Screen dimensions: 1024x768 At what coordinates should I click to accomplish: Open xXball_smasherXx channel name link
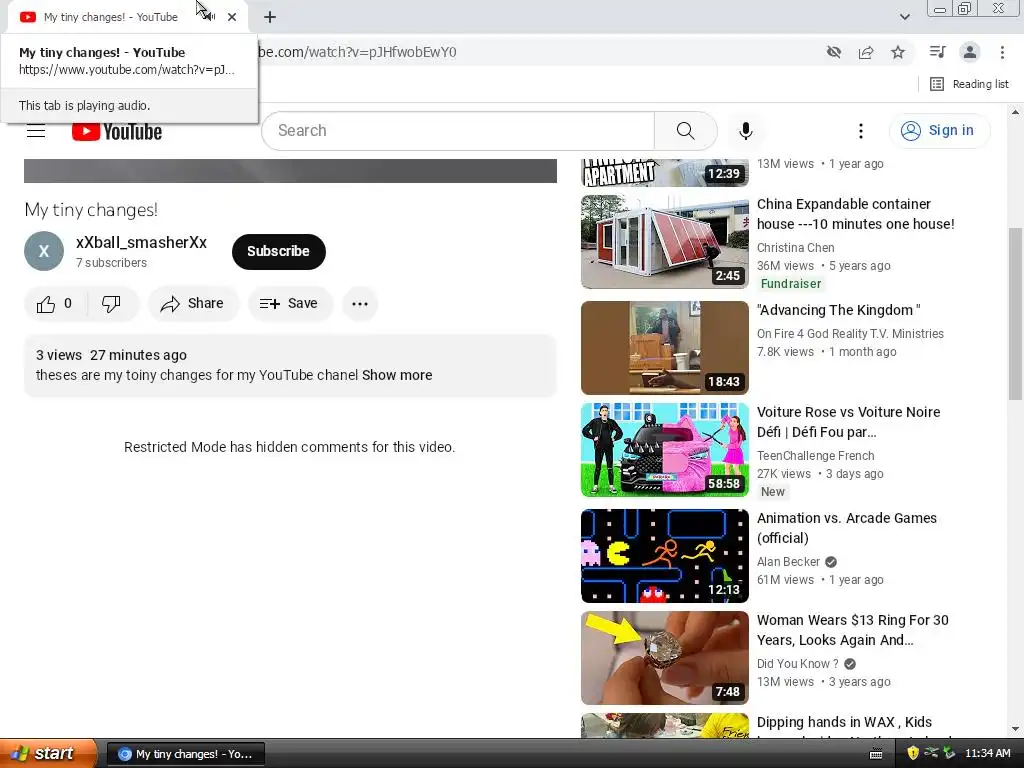(141, 242)
